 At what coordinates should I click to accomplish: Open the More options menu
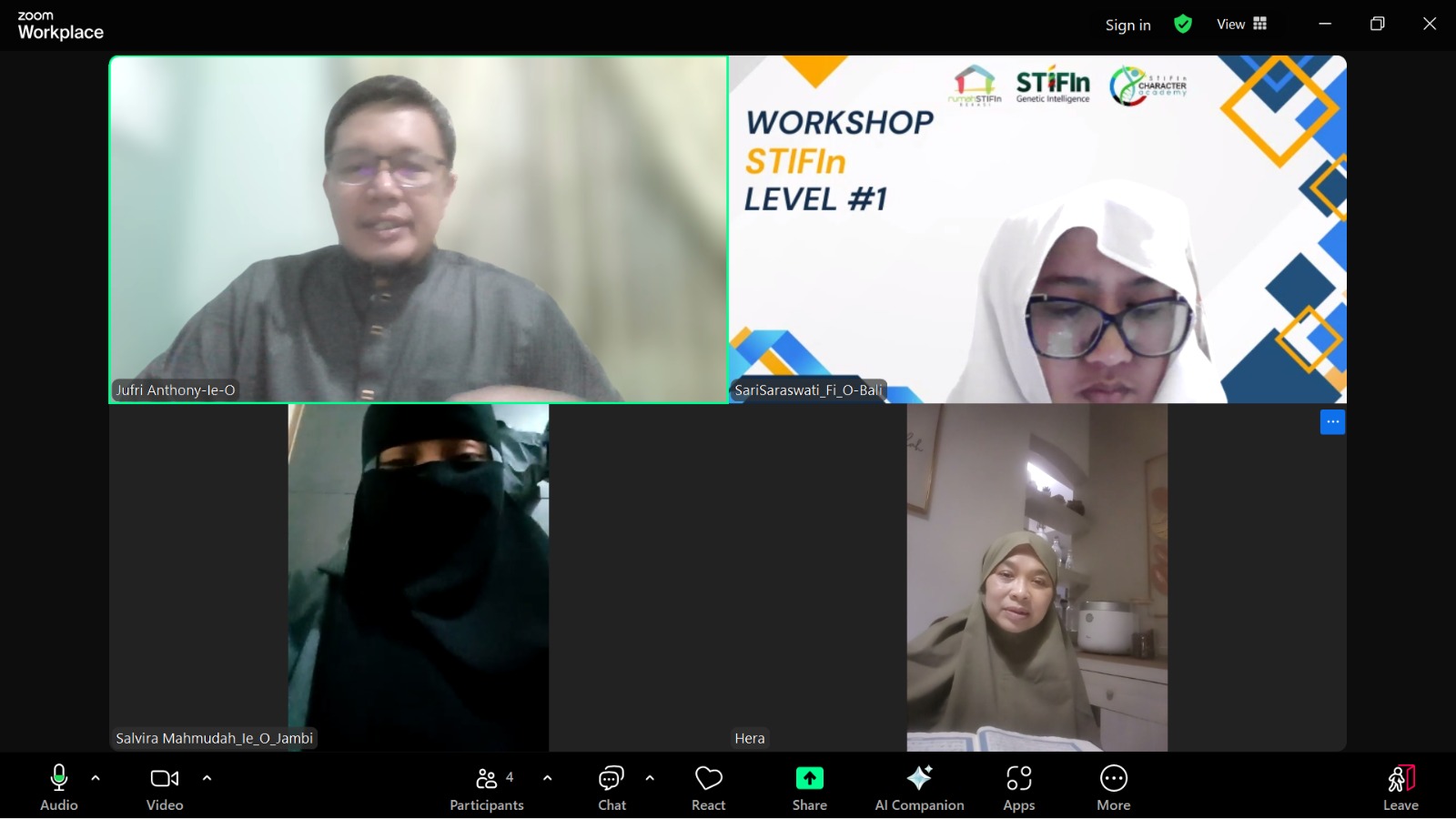tap(1114, 788)
